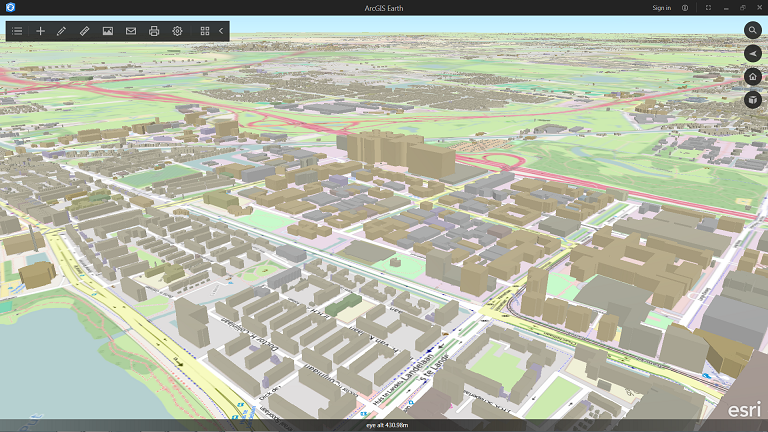Click the Email envelope icon
The height and width of the screenshot is (432, 768).
[x=131, y=31]
